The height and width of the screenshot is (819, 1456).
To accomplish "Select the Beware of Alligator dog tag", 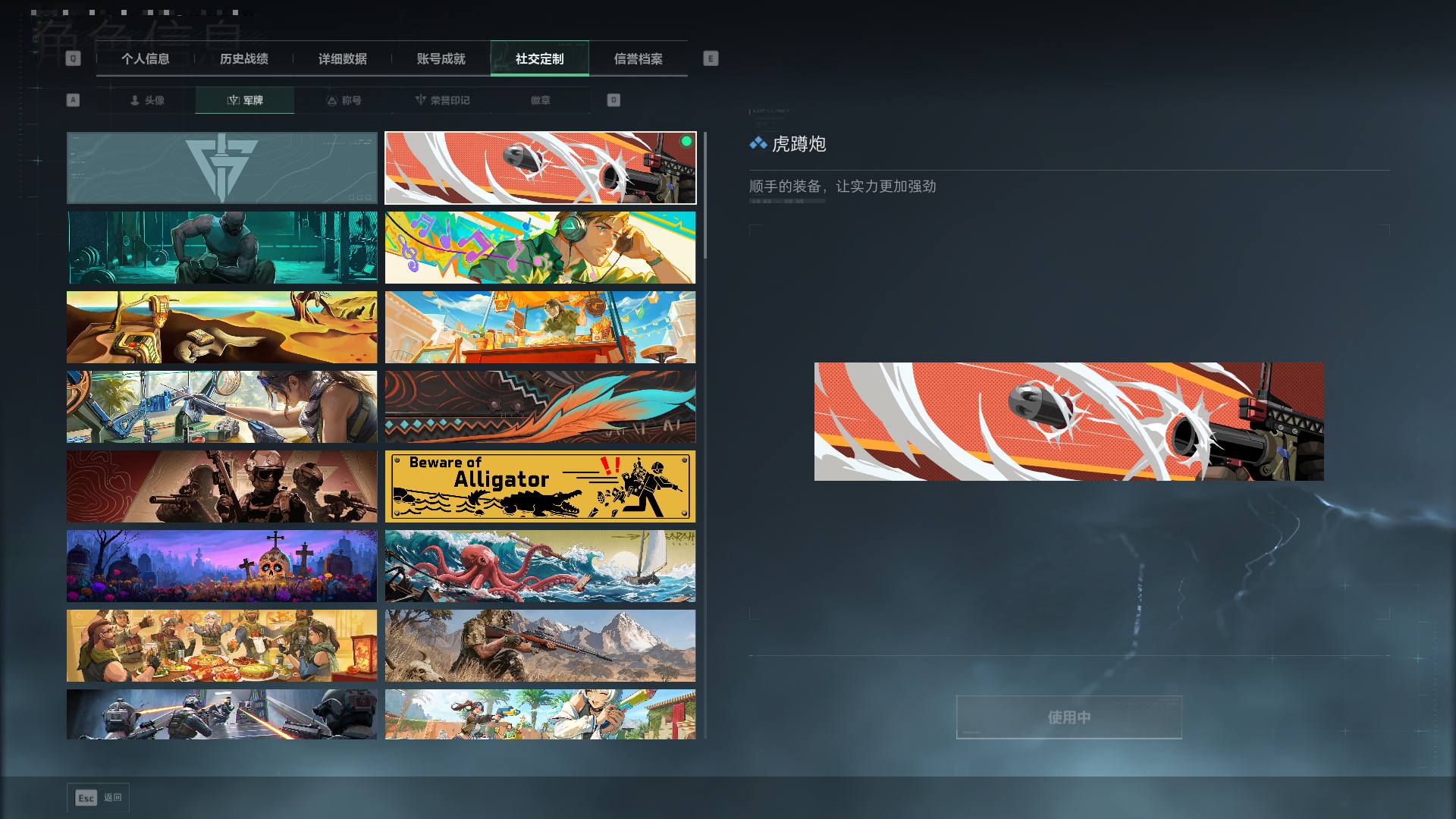I will click(540, 487).
